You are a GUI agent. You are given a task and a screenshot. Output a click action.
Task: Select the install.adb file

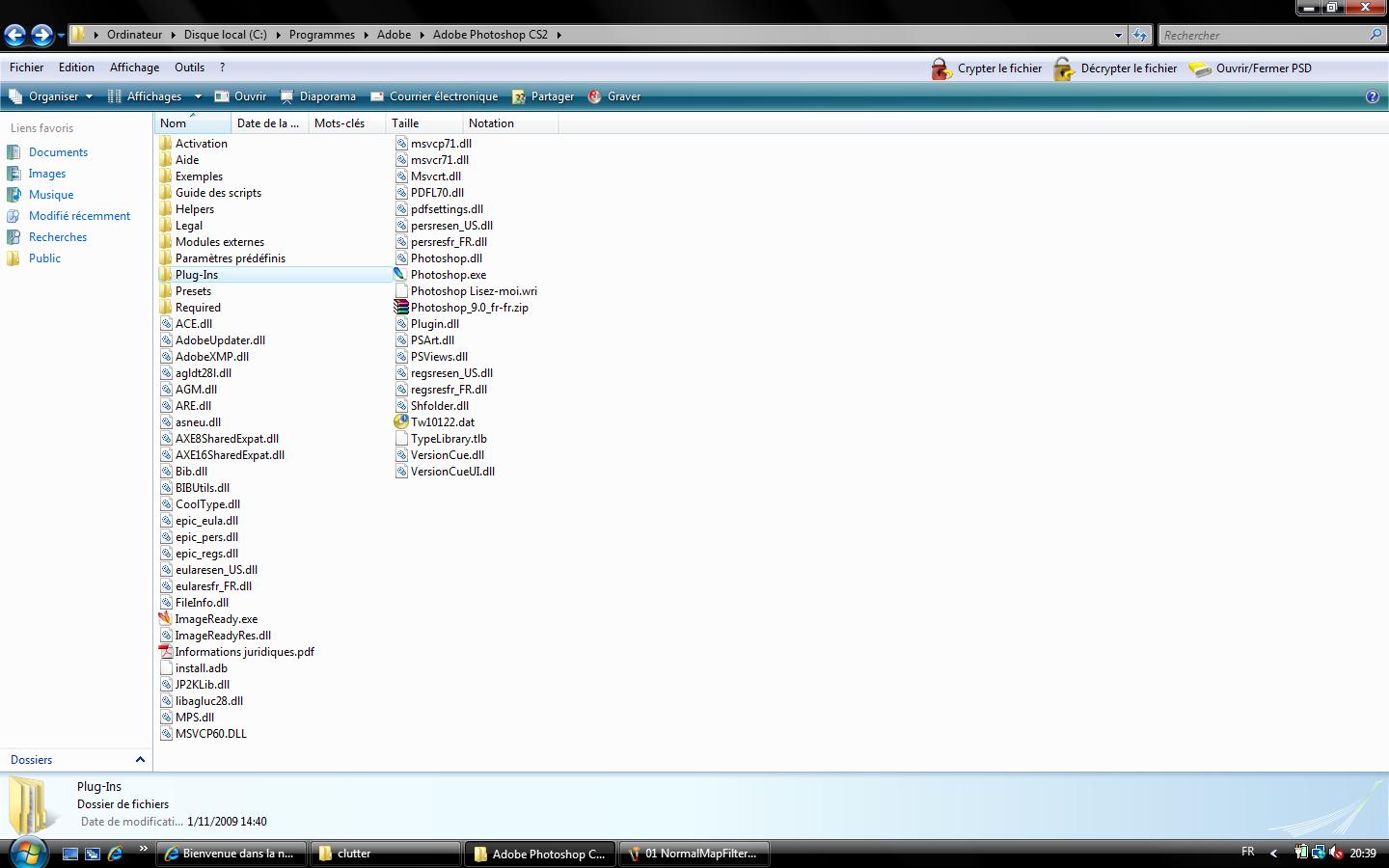click(x=194, y=668)
